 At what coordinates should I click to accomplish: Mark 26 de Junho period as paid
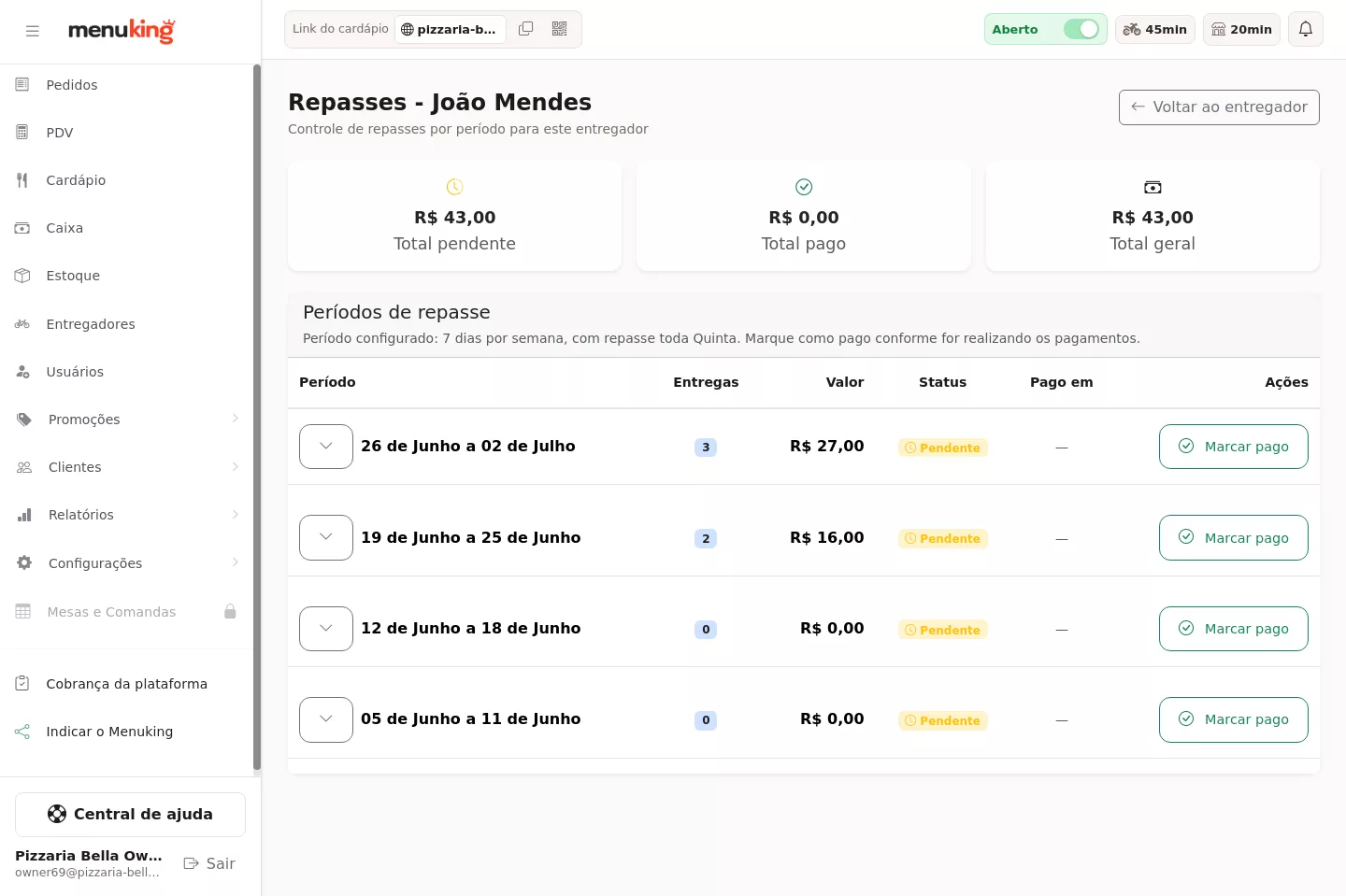pyautogui.click(x=1234, y=447)
